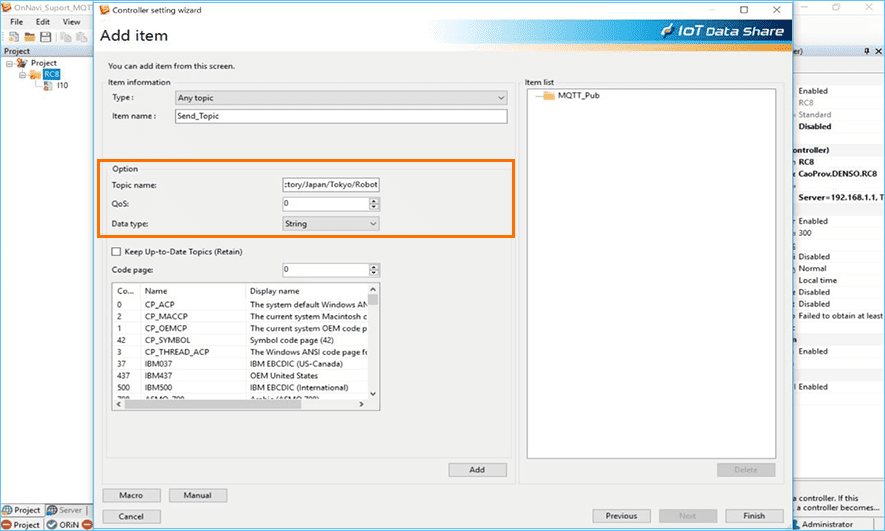The width and height of the screenshot is (885, 531).
Task: Open the View menu
Action: click(x=71, y=21)
